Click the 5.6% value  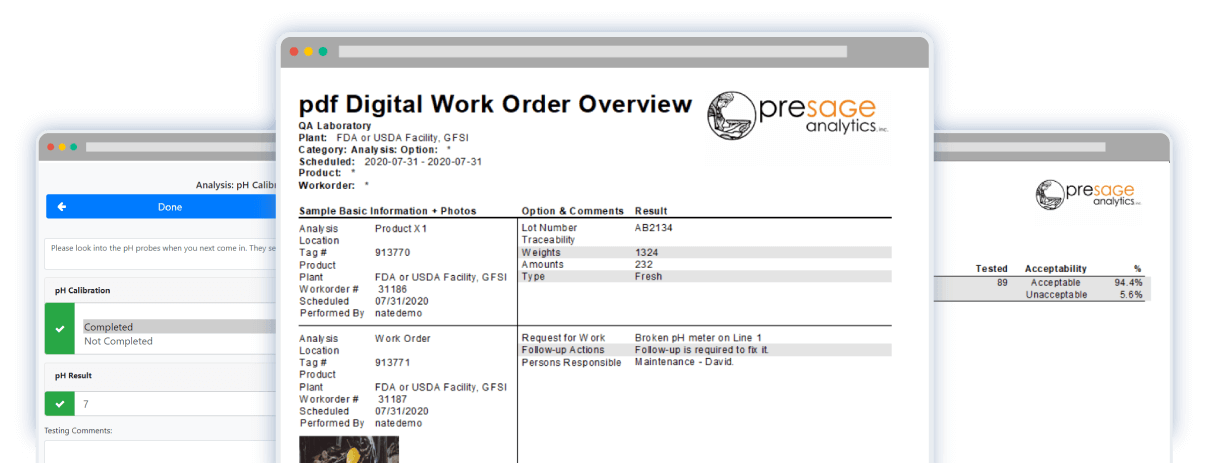pos(1131,295)
